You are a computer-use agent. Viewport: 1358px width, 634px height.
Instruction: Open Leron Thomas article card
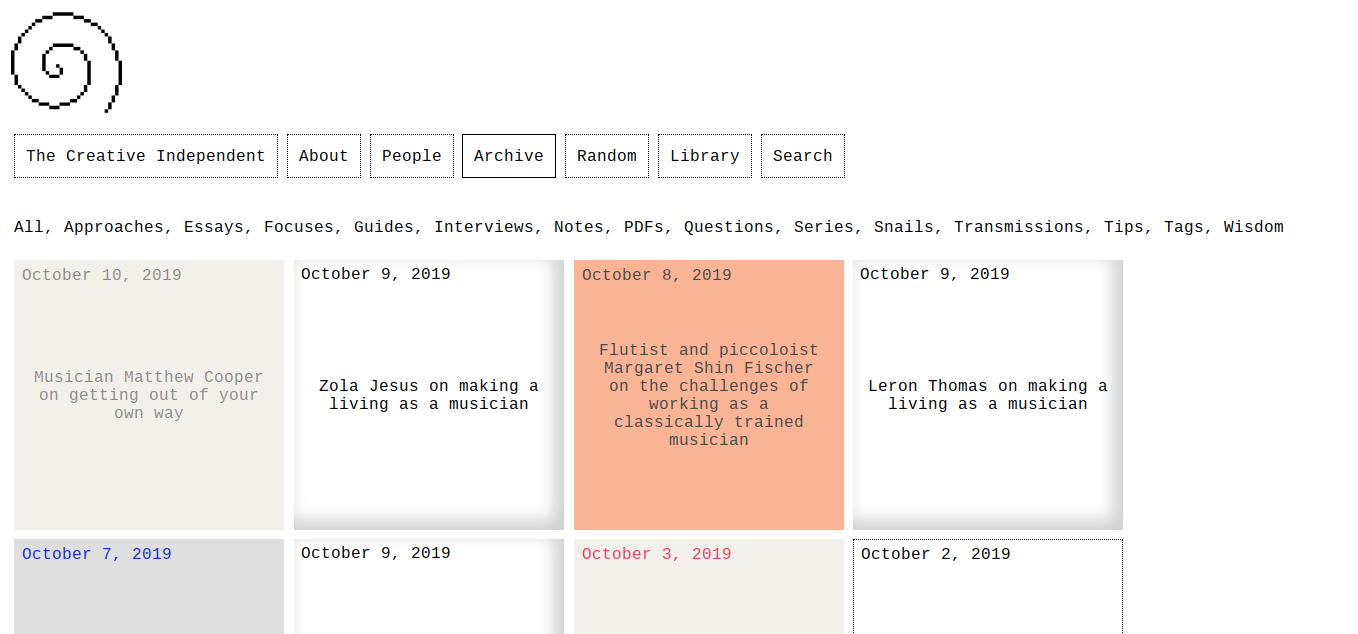click(988, 395)
